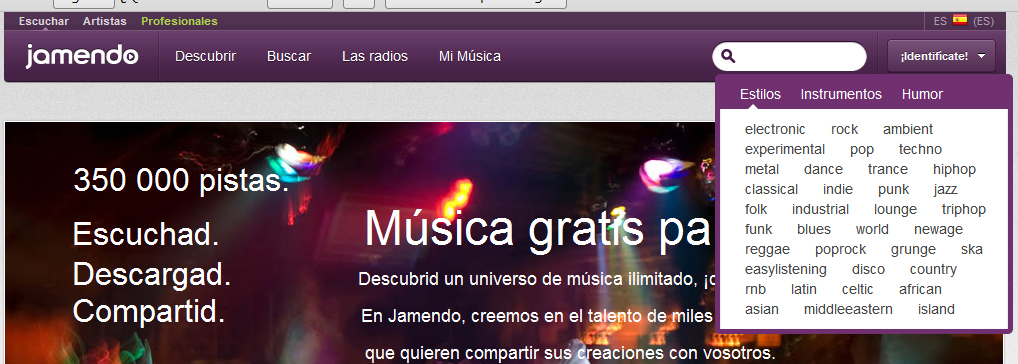The image size is (1018, 364).
Task: Click the Spanish flag icon
Action: coord(960,20)
